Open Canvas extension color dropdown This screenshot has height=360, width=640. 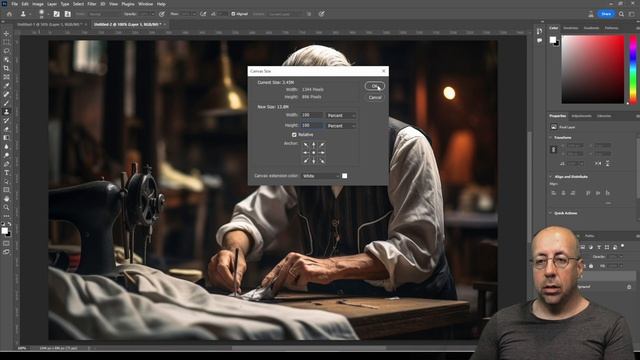pyautogui.click(x=321, y=176)
